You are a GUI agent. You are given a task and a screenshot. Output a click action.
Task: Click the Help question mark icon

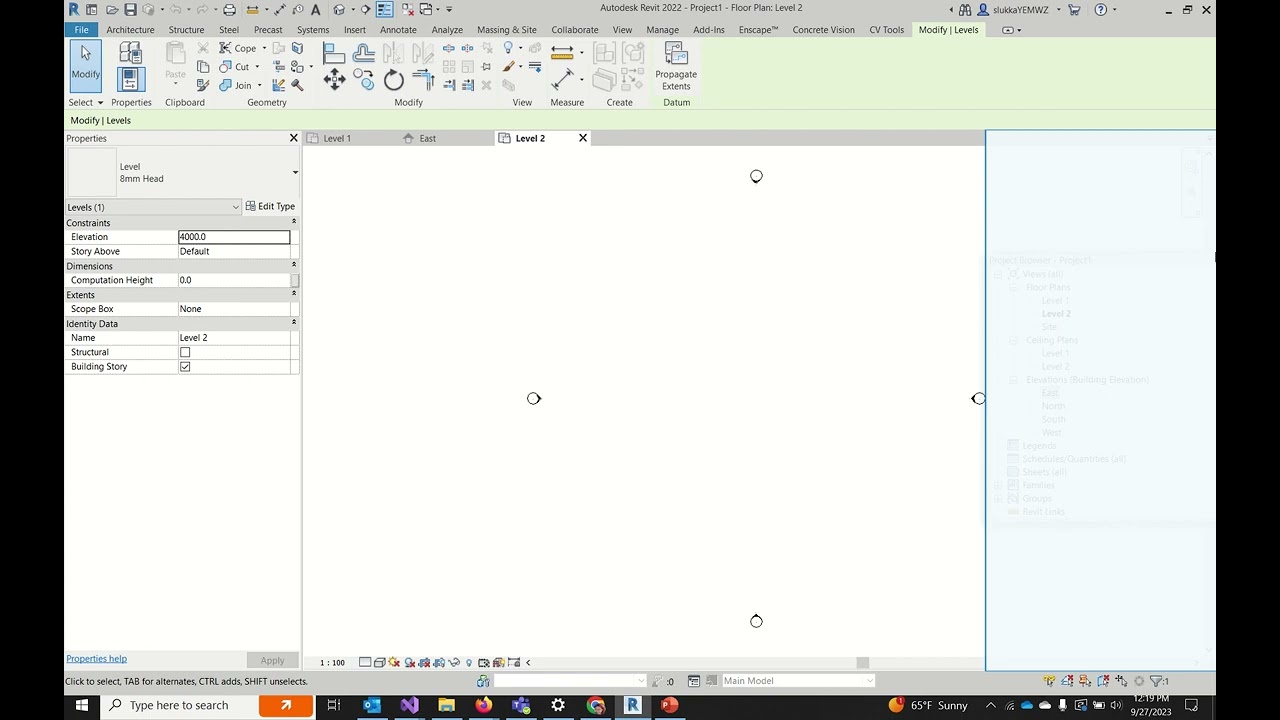tap(1101, 10)
